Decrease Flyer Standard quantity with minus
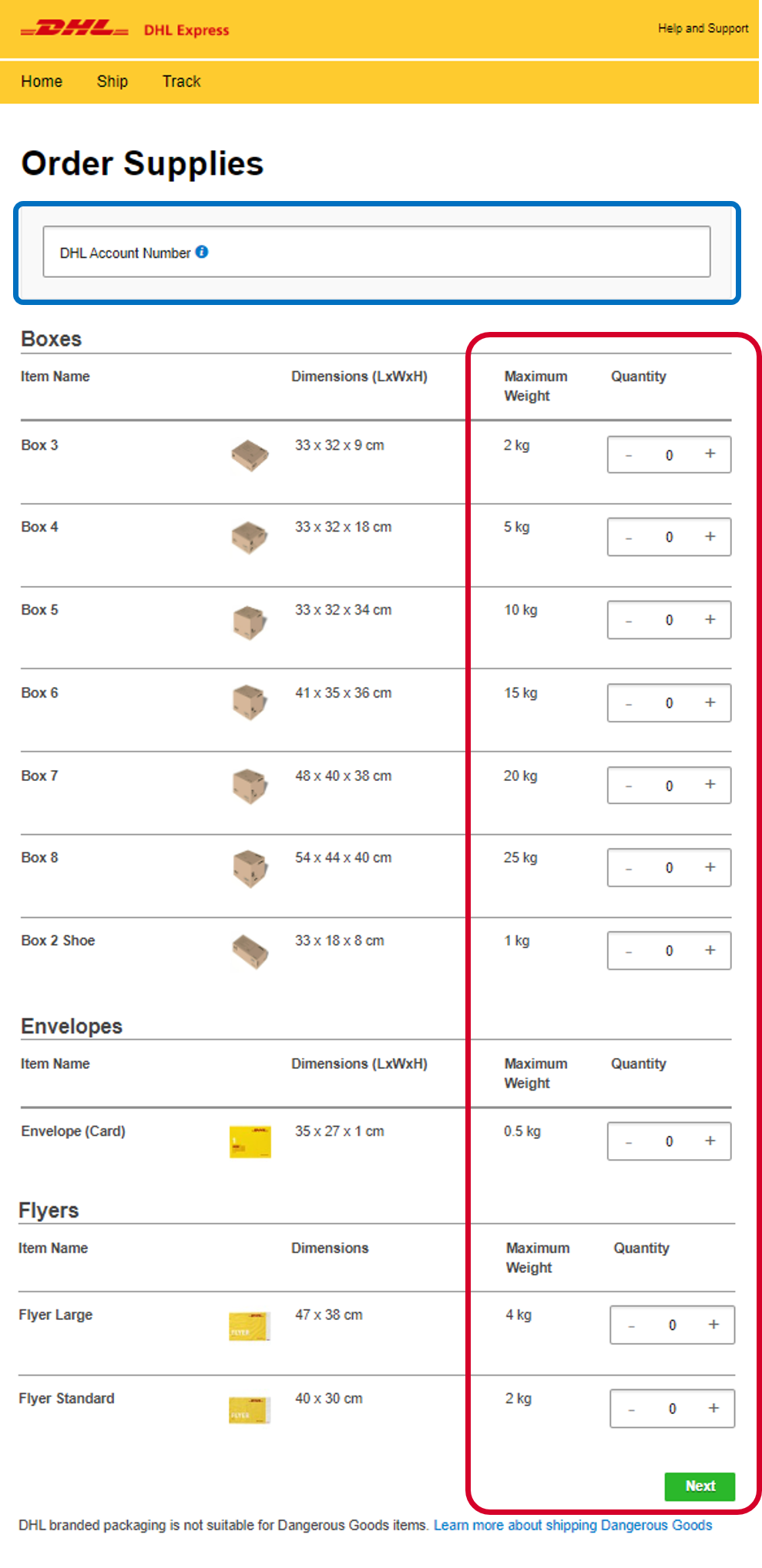 point(632,1409)
